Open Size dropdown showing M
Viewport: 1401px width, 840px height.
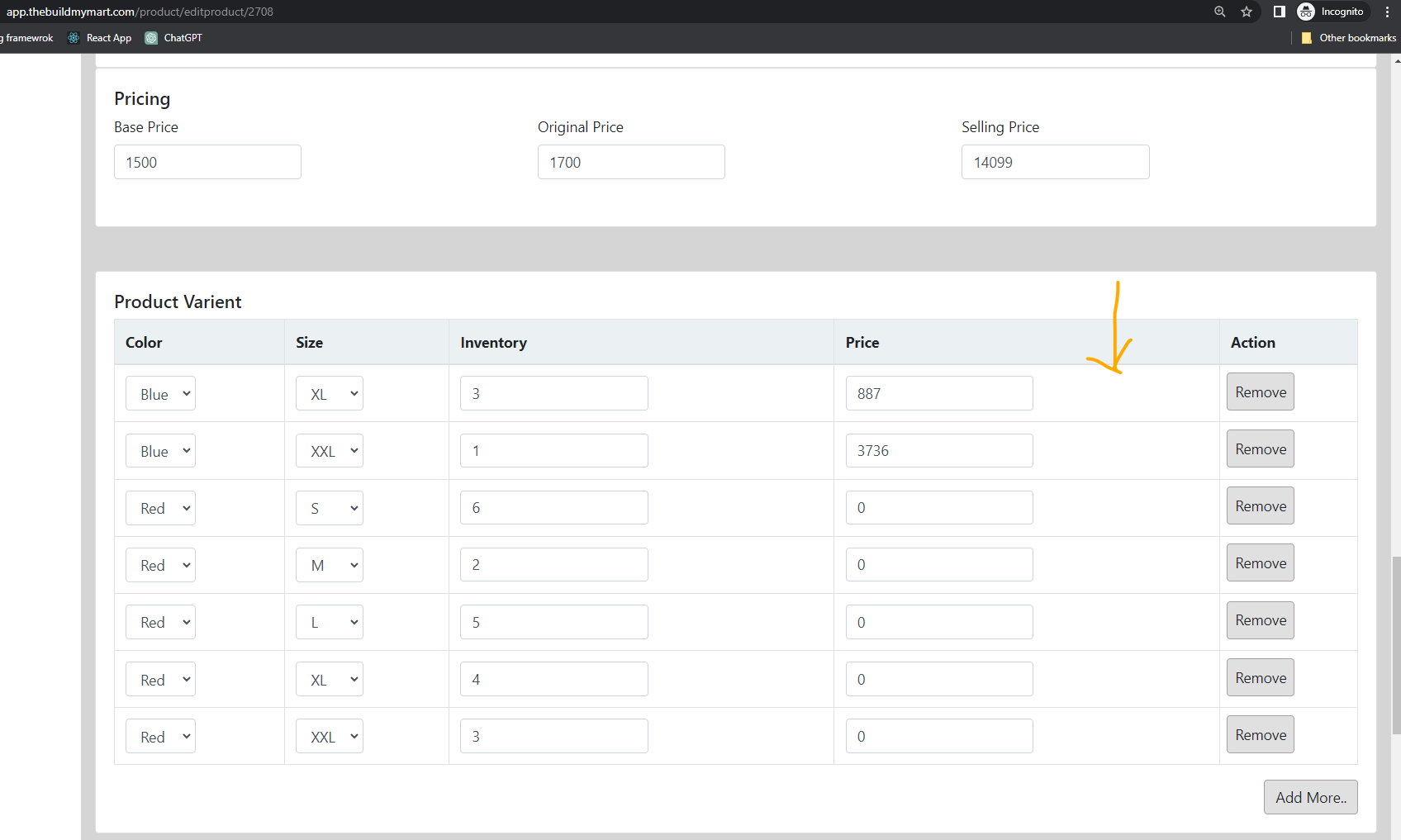(x=330, y=564)
